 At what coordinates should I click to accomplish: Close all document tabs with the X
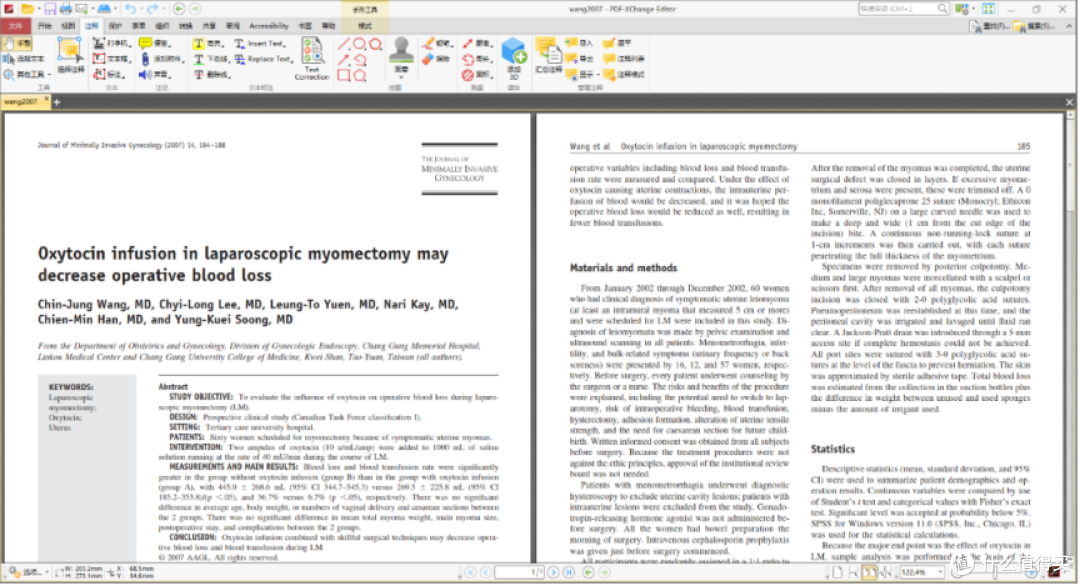1069,102
